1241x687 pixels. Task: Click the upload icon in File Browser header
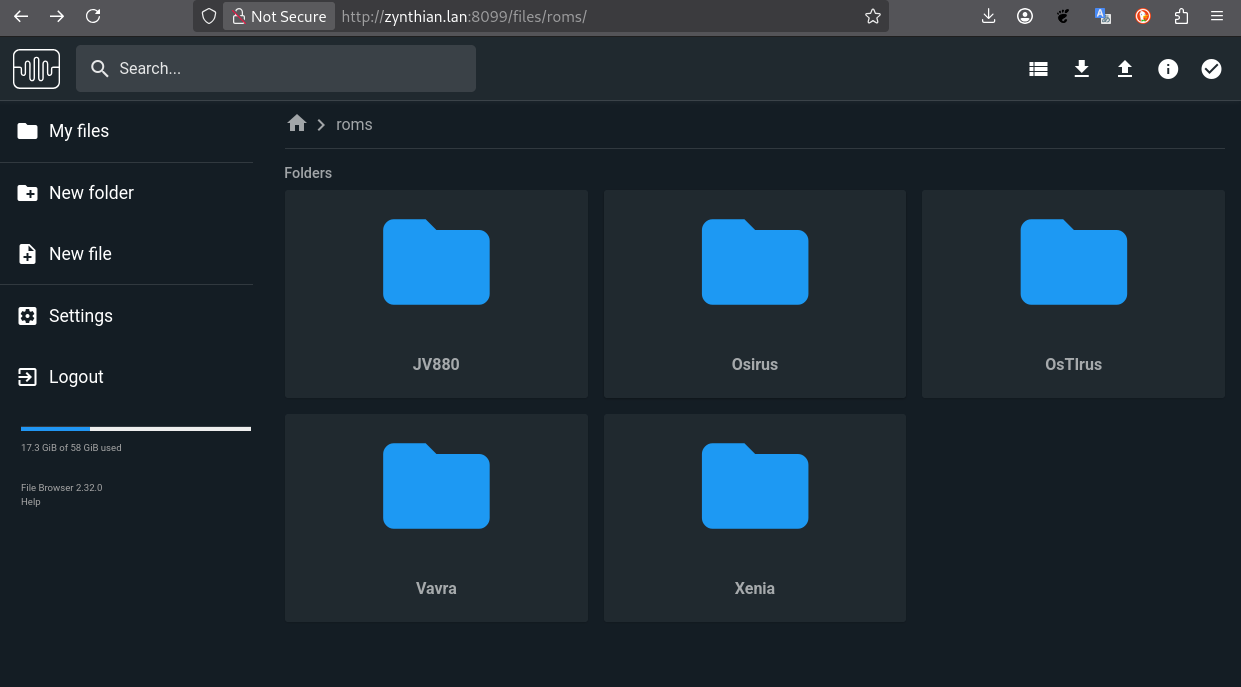pyautogui.click(x=1125, y=69)
